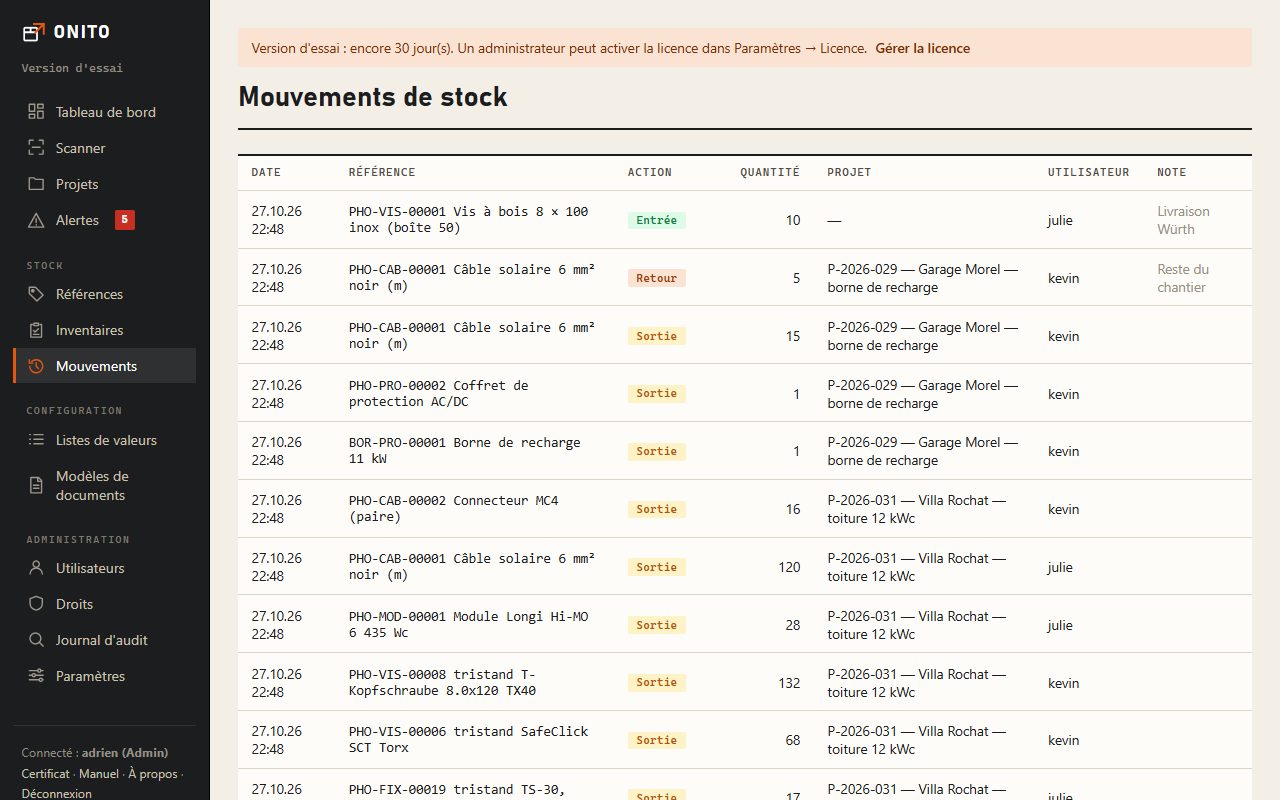Click the Listes de valeurs list icon
The image size is (1280, 800).
click(x=36, y=440)
